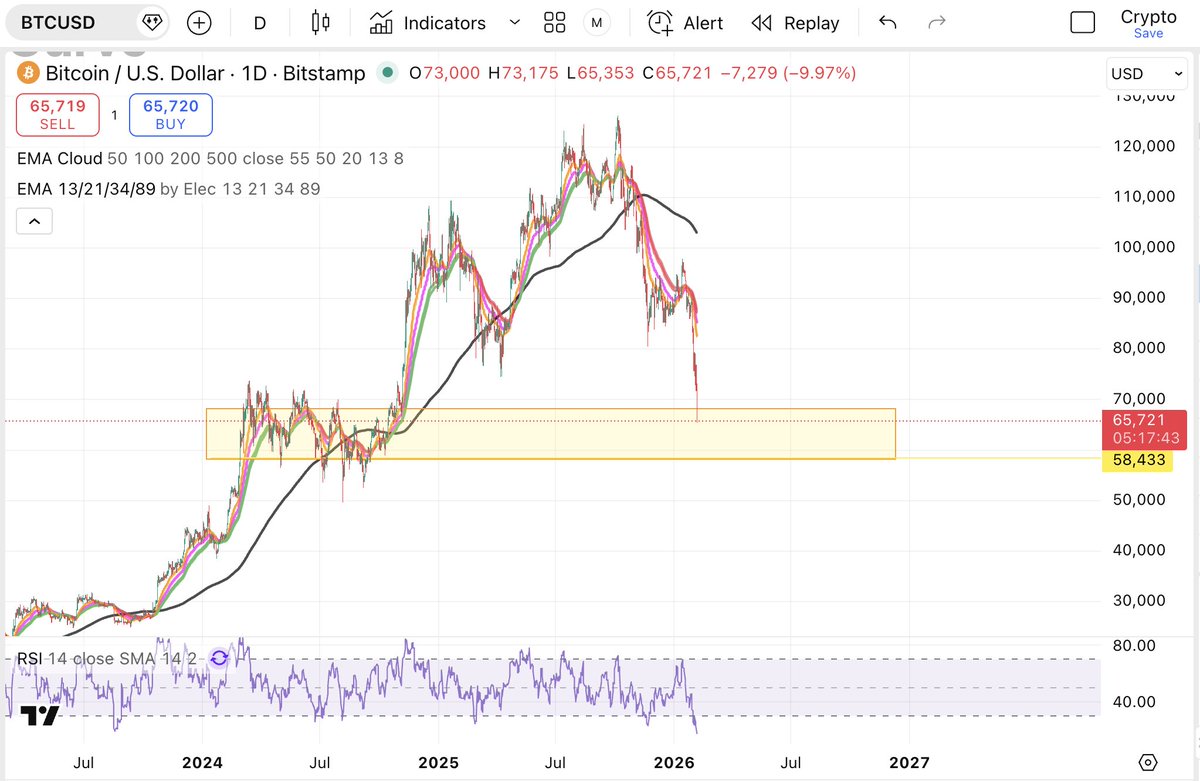Click the 2025 label on time axis

point(438,762)
